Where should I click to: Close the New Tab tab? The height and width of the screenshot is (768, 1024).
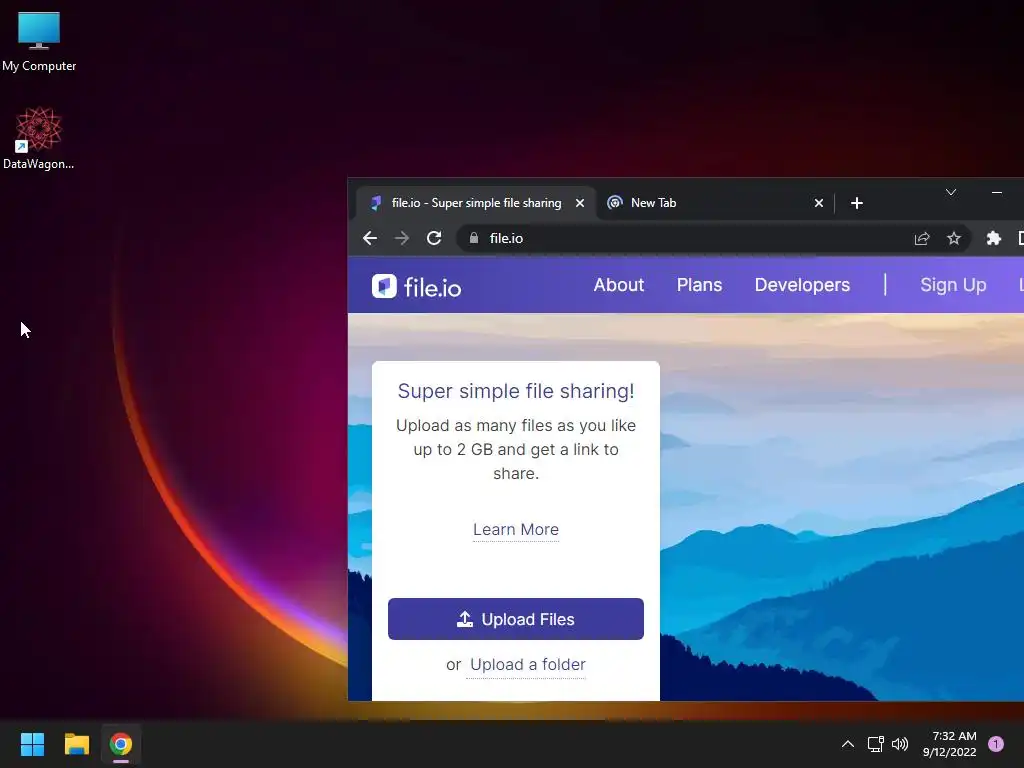[x=818, y=203]
